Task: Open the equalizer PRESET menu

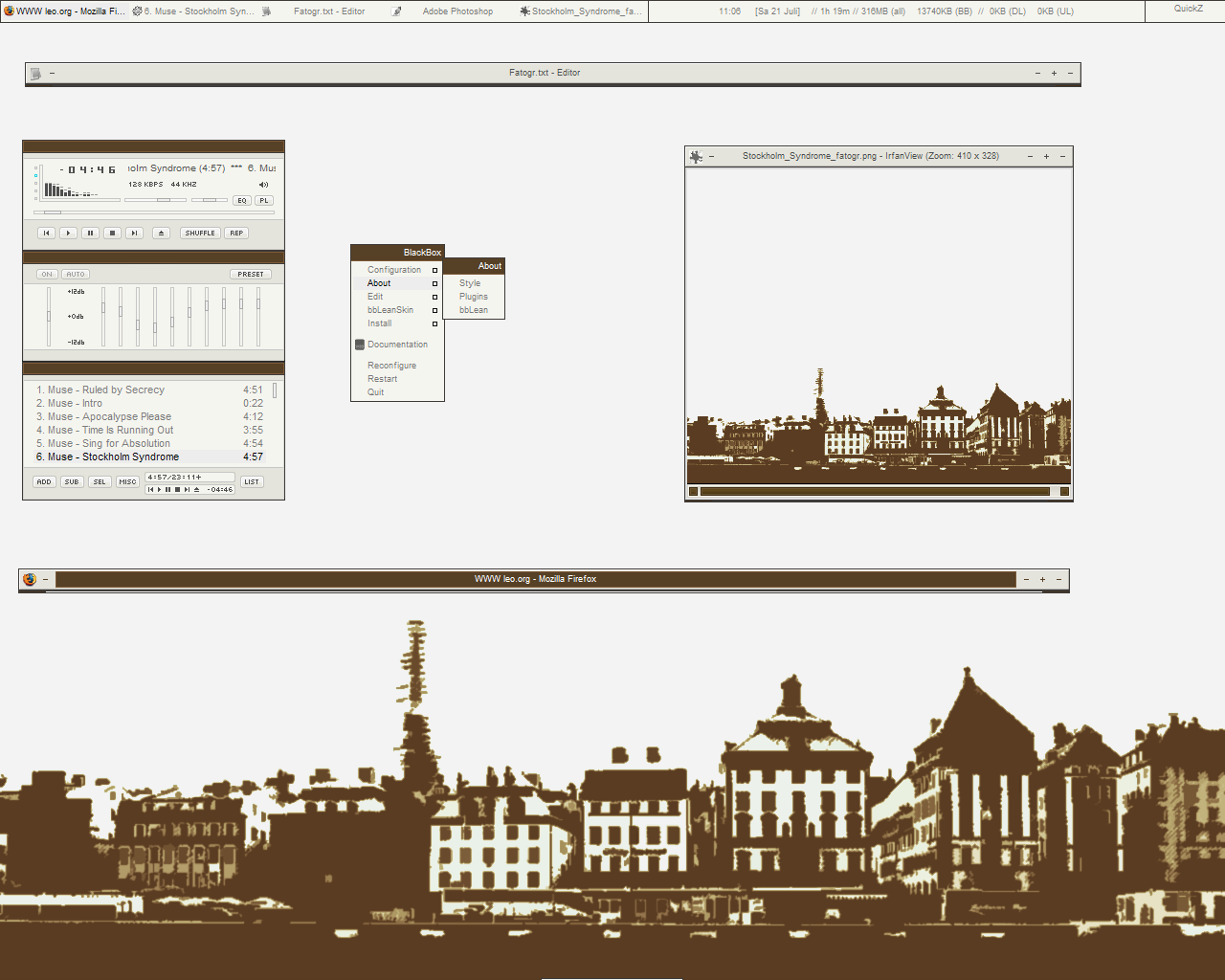Action: 251,274
